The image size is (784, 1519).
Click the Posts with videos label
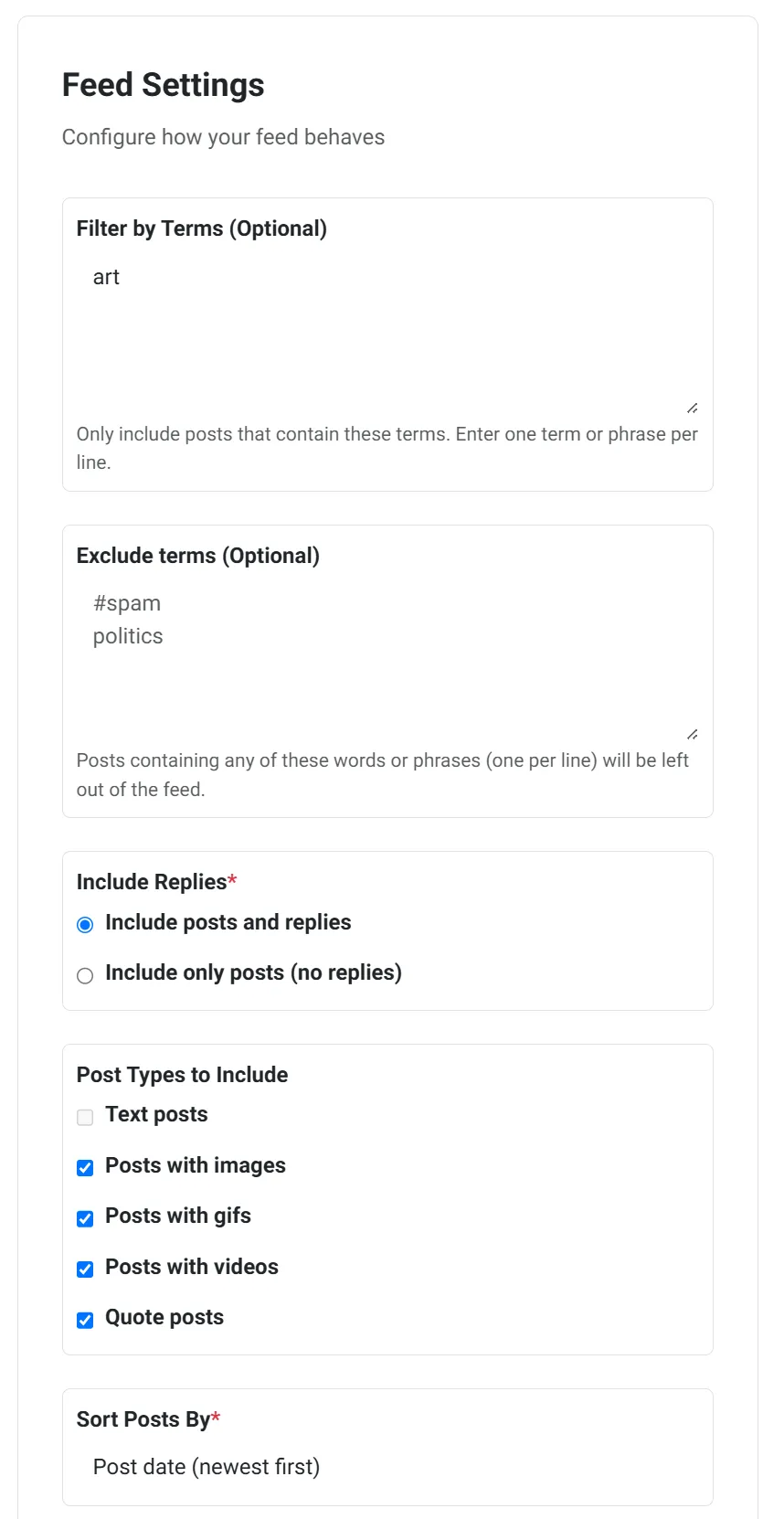click(192, 1267)
